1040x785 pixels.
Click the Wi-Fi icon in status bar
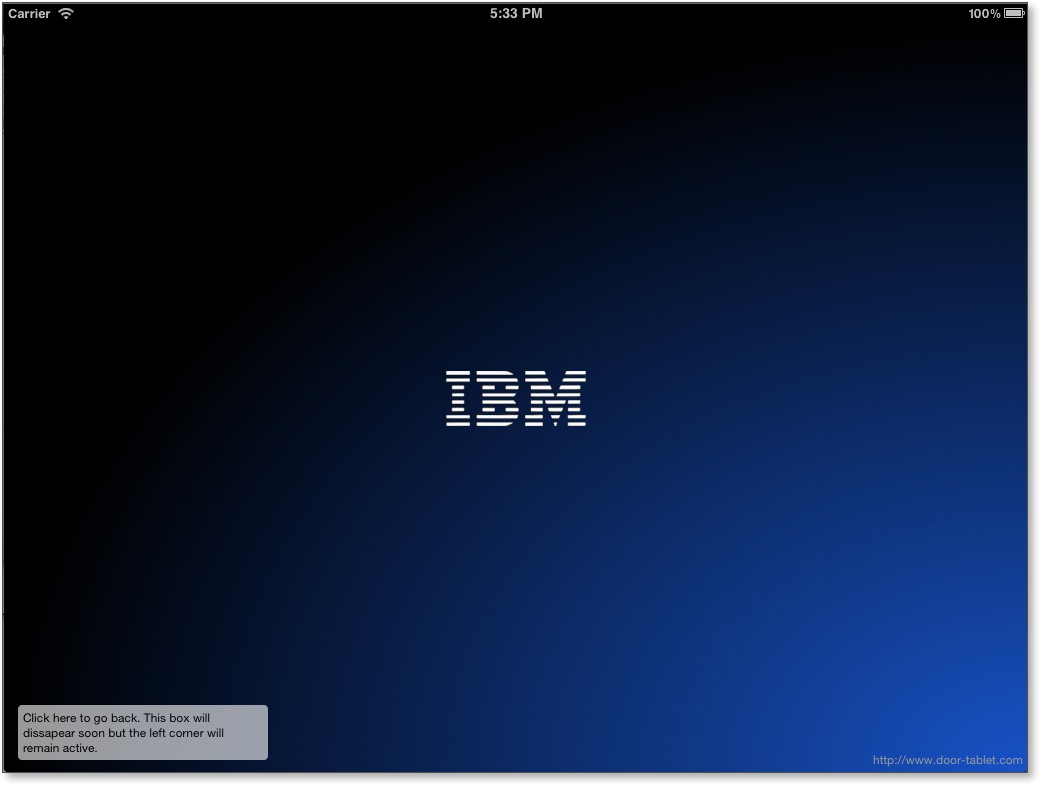66,13
